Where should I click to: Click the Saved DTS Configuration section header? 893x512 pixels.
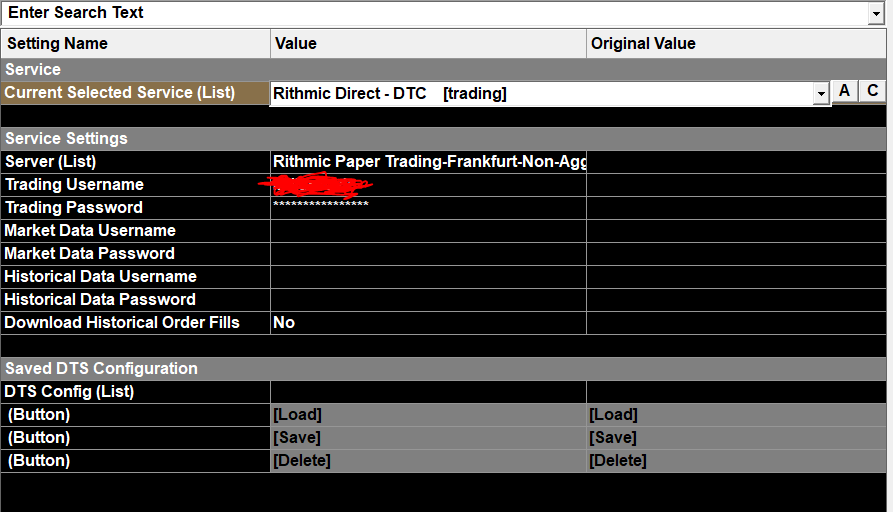[x=444, y=368]
